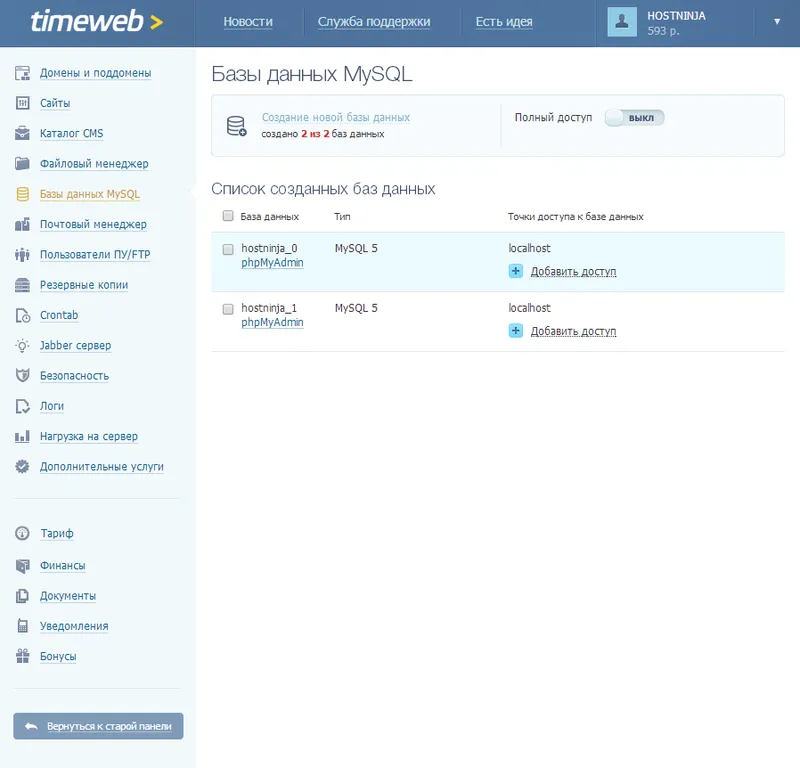Click the plus icon for hostninja_1 access

point(516,331)
